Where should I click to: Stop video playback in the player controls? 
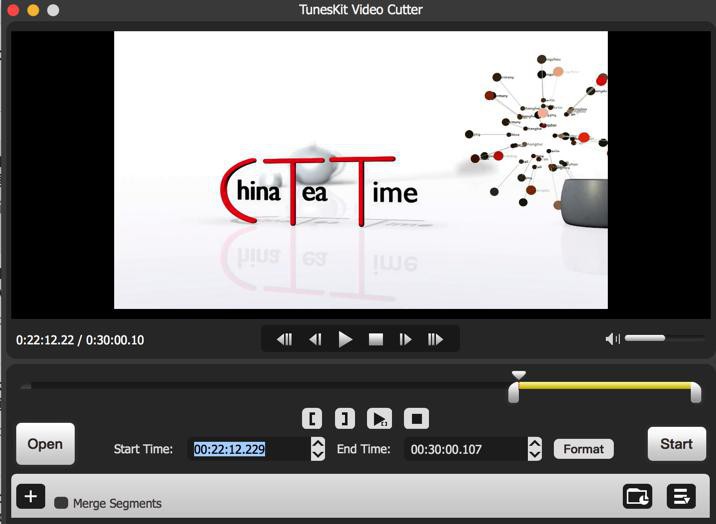pyautogui.click(x=376, y=339)
